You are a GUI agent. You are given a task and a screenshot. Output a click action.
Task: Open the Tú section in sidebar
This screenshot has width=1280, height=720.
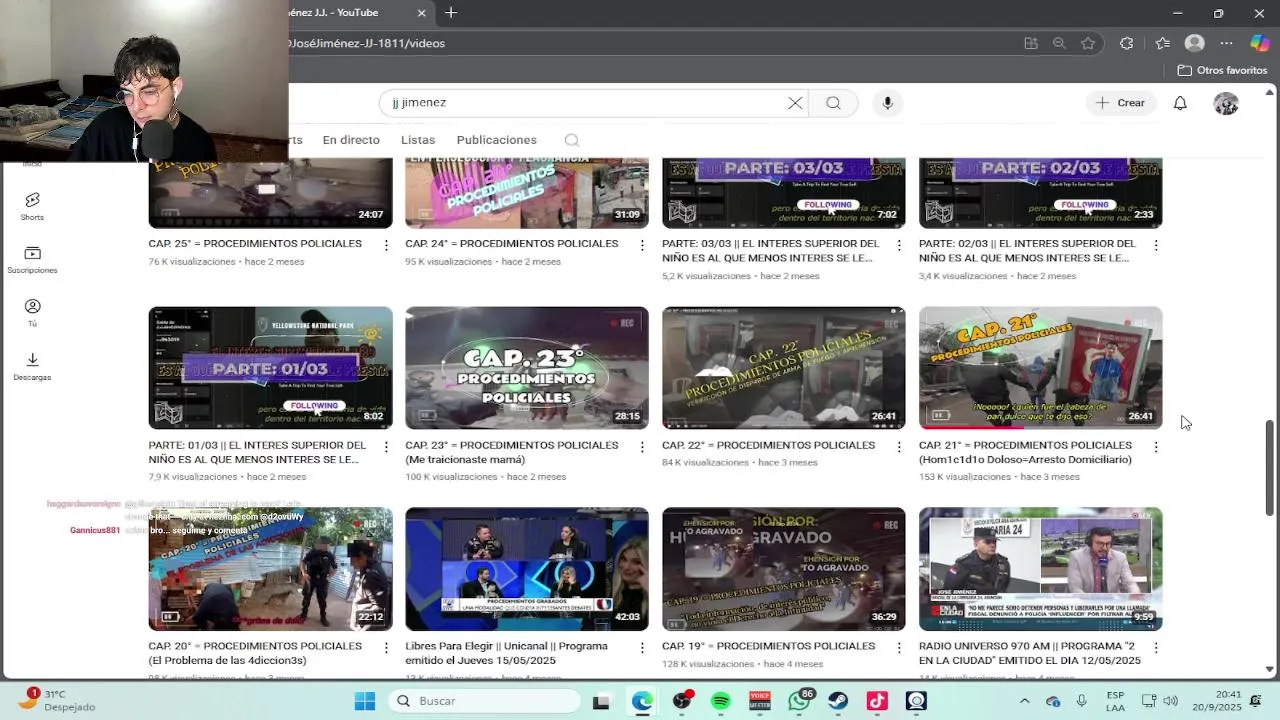click(32, 313)
